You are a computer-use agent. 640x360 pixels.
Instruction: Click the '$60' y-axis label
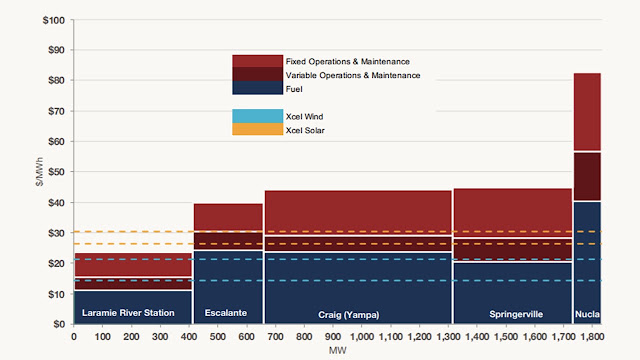[56, 142]
